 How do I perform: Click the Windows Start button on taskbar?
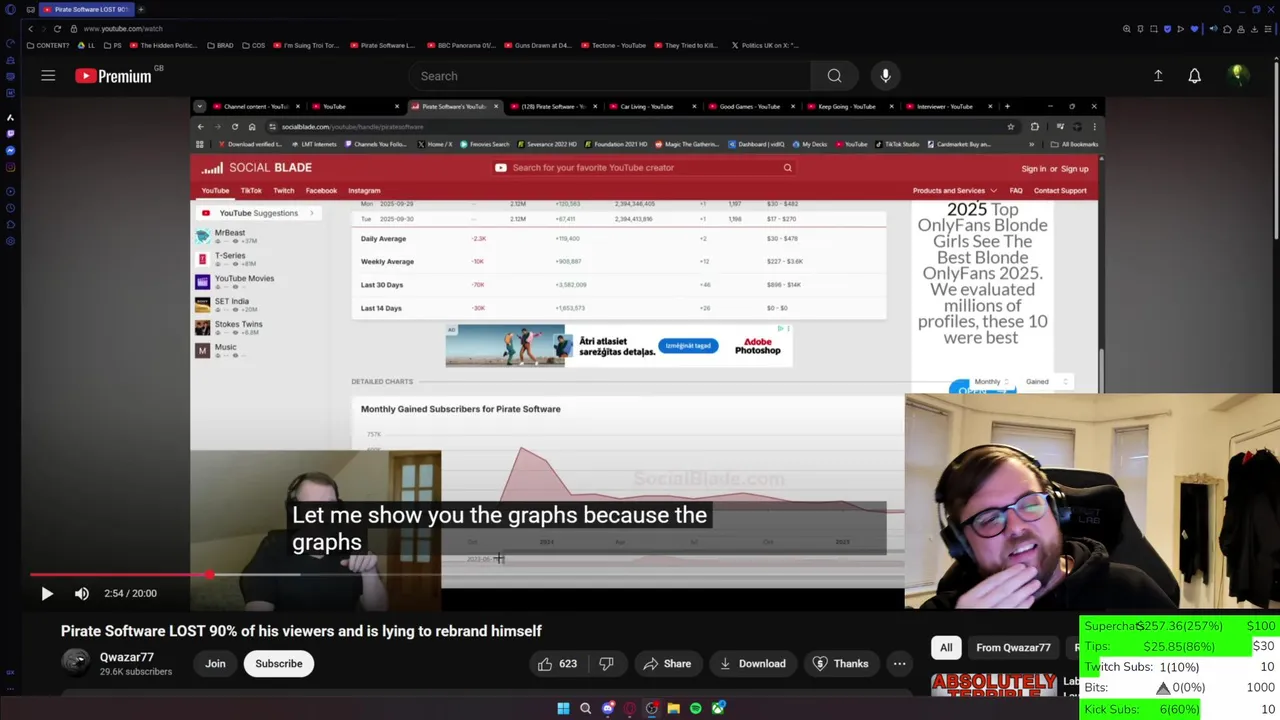(563, 708)
